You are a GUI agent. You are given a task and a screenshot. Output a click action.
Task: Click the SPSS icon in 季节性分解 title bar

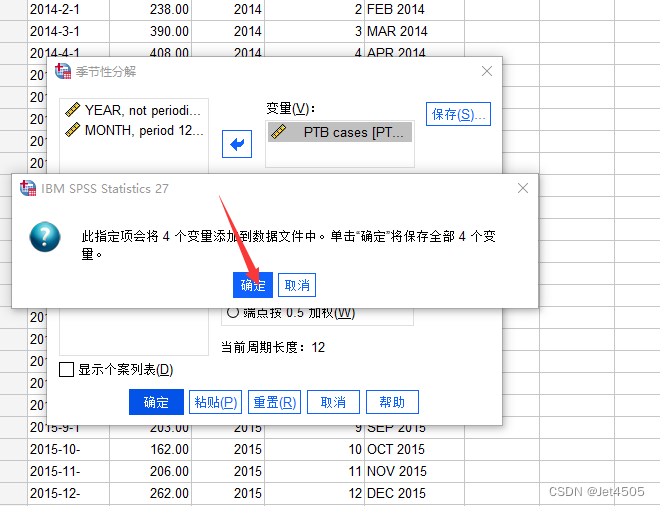[x=63, y=71]
